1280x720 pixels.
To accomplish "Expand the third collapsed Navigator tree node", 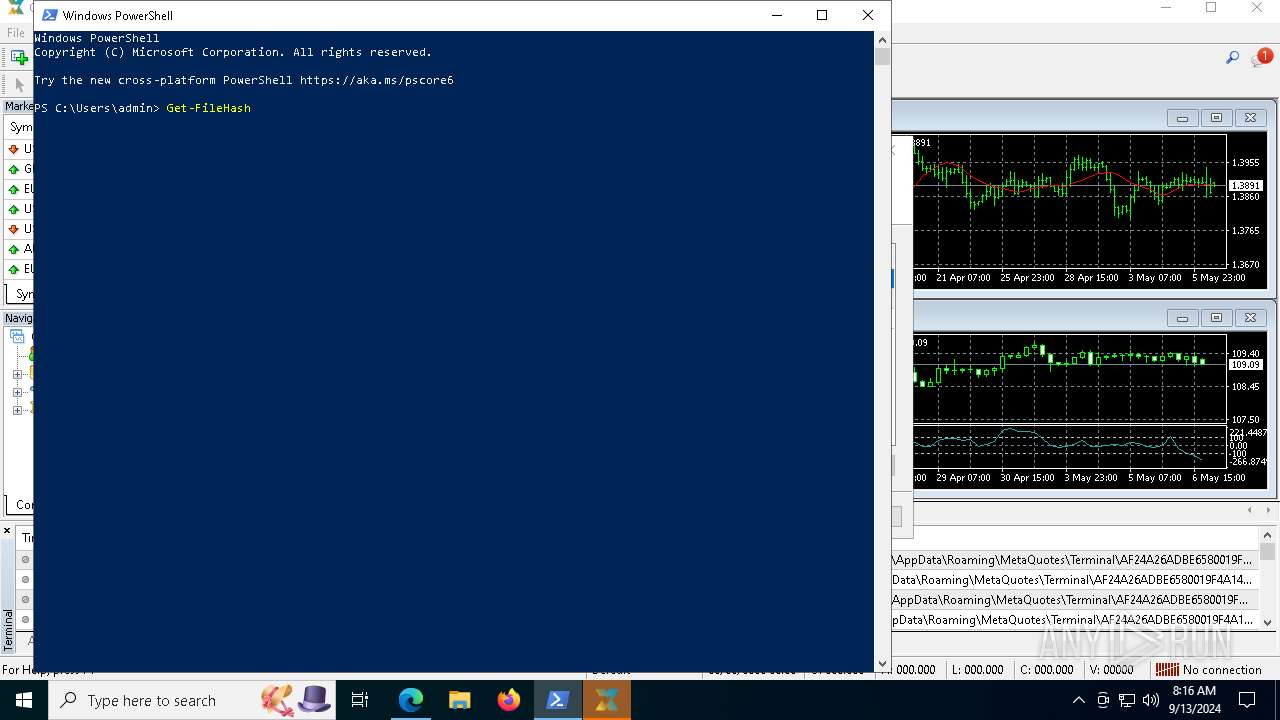I will (17, 409).
